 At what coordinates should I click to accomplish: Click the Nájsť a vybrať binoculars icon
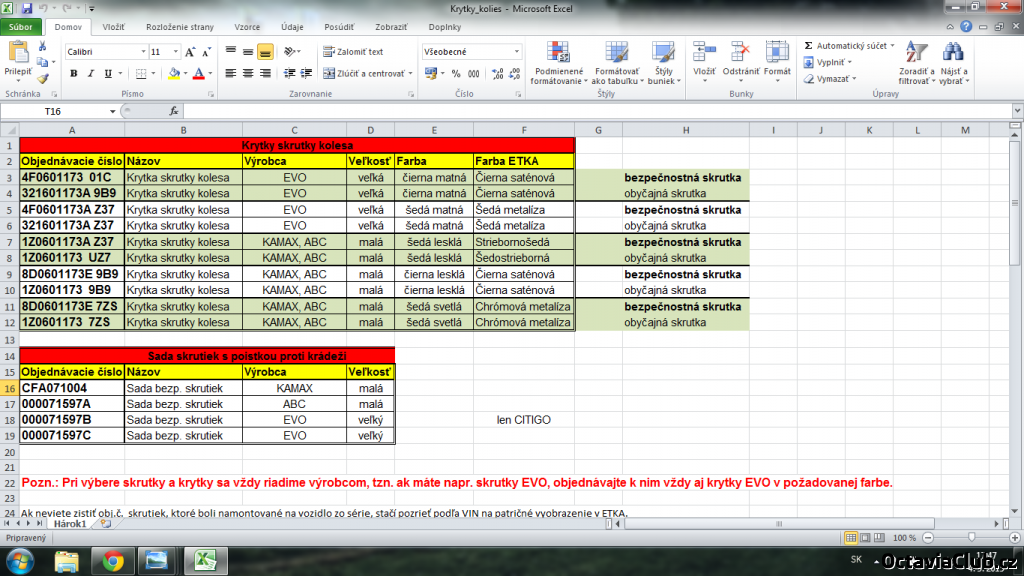(953, 53)
